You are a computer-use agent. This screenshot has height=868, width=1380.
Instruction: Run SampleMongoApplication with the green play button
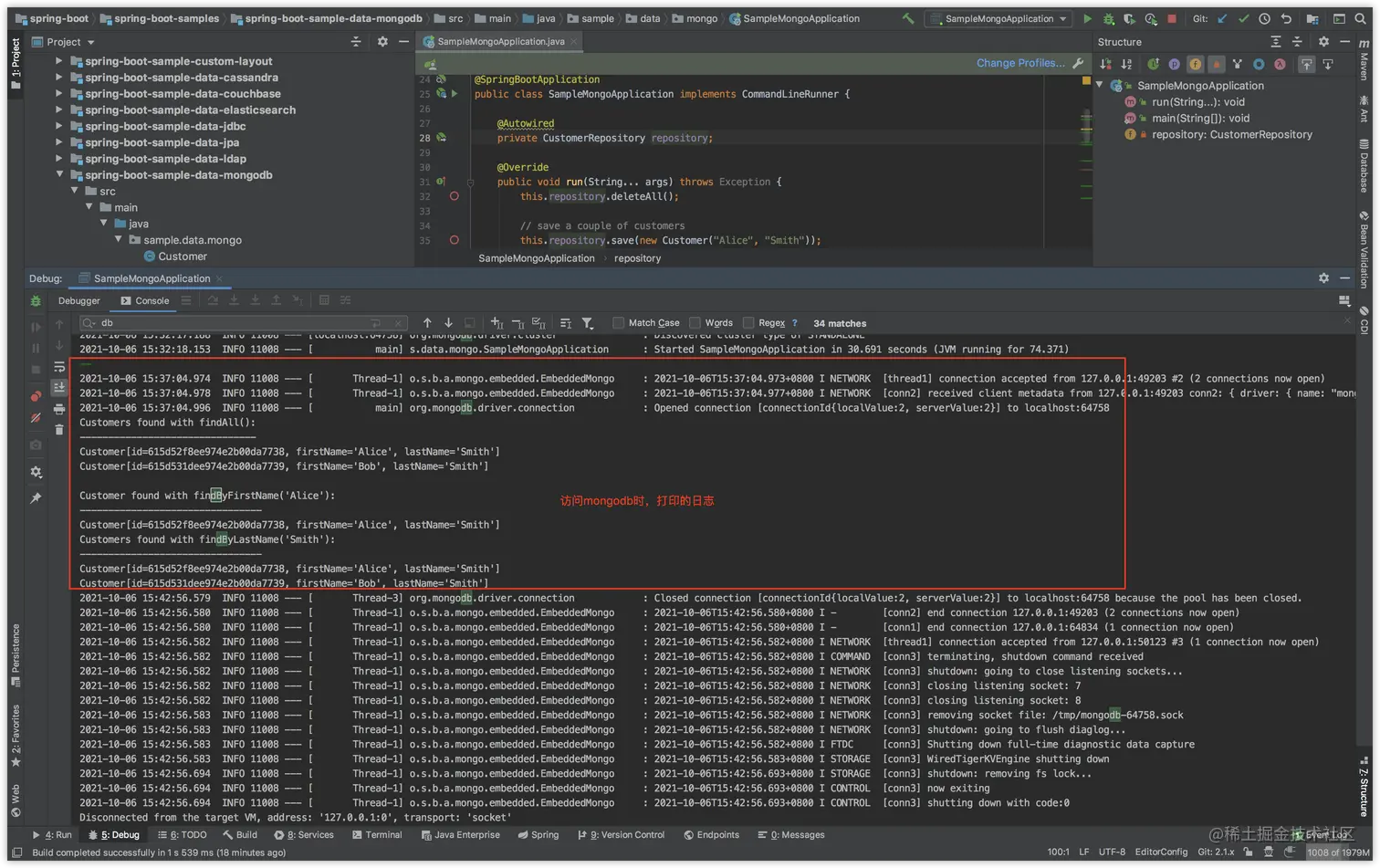[1087, 18]
